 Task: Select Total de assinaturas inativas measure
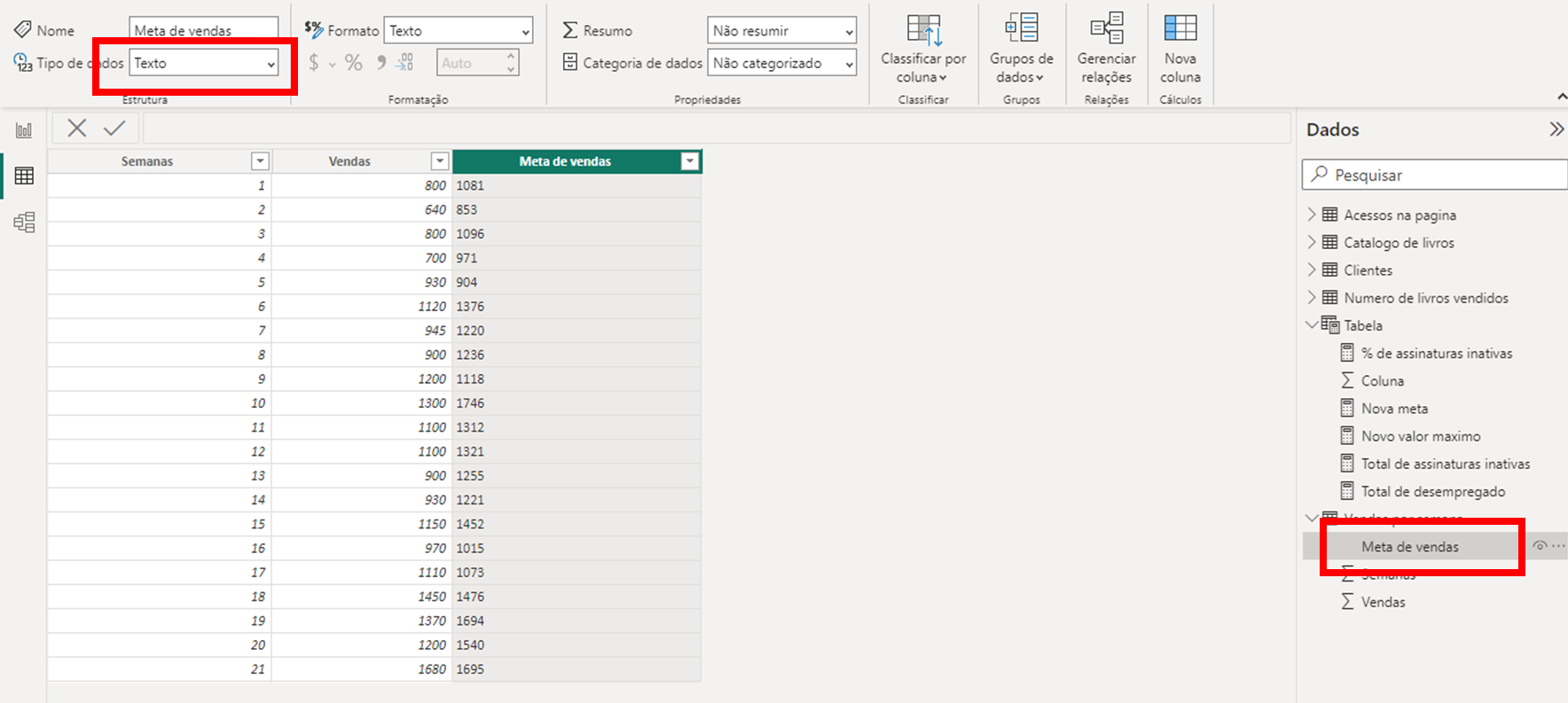[x=1445, y=464]
